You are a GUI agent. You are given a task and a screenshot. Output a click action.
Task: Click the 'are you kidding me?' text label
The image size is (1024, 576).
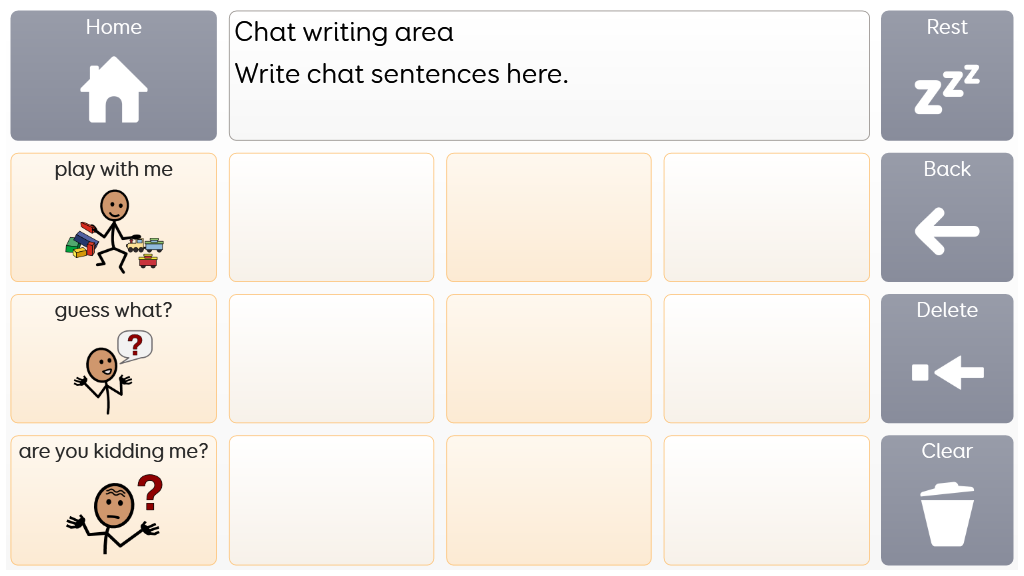pos(114,452)
